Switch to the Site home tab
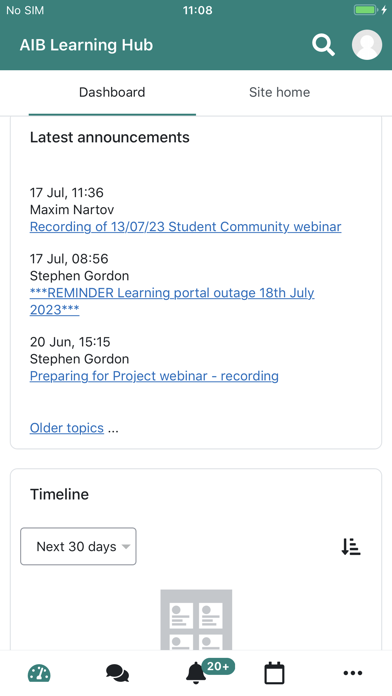The width and height of the screenshot is (392, 696). click(x=279, y=92)
